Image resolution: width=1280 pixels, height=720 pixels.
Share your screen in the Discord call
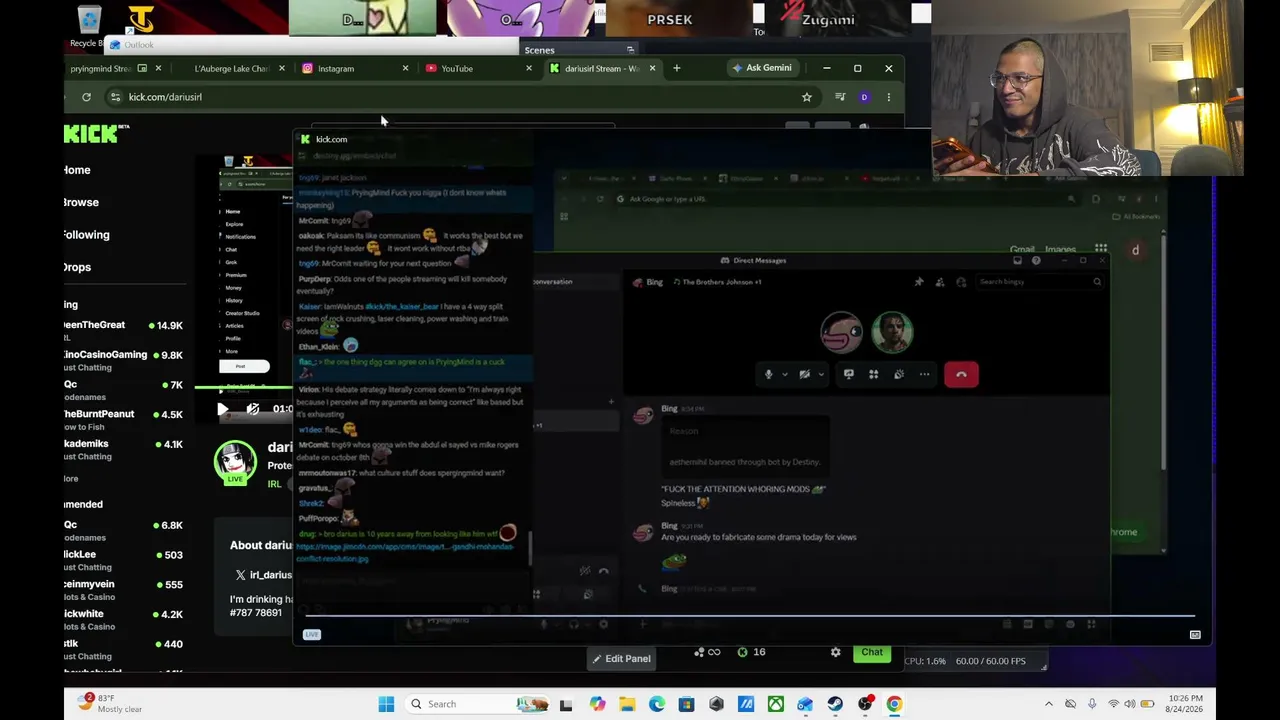848,374
